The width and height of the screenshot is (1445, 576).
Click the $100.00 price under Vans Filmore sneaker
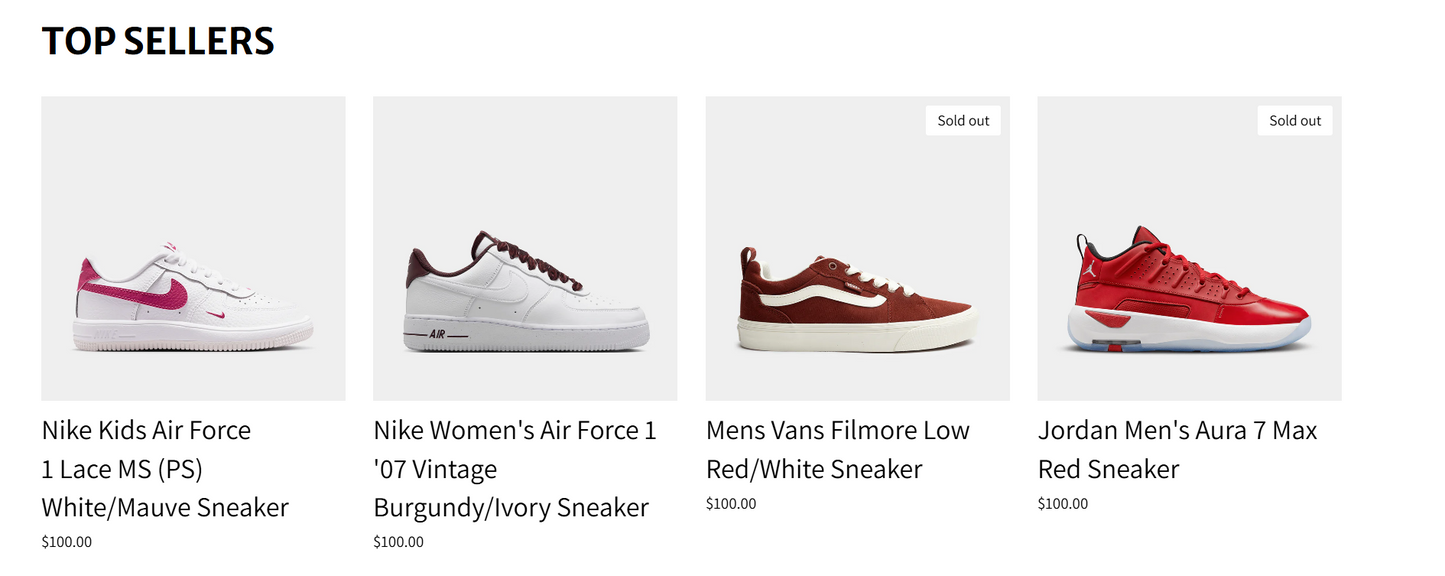731,504
